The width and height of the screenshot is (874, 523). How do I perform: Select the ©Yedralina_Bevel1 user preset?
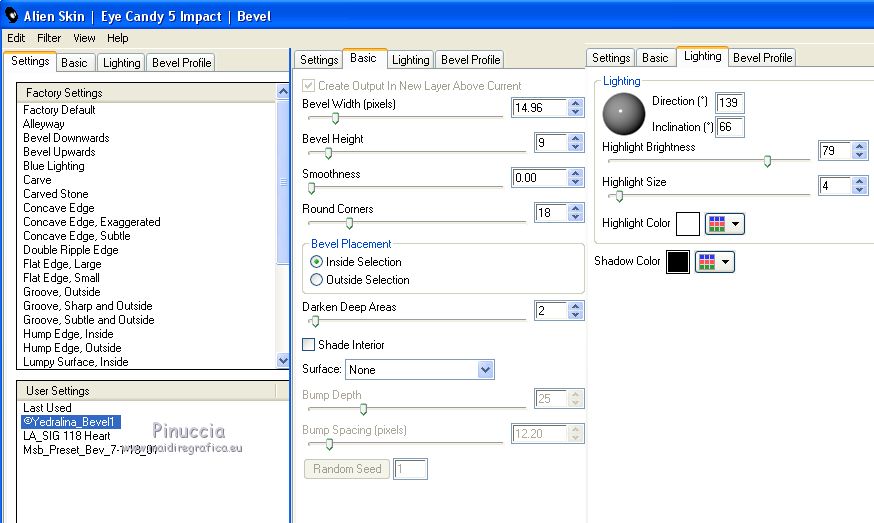71,422
